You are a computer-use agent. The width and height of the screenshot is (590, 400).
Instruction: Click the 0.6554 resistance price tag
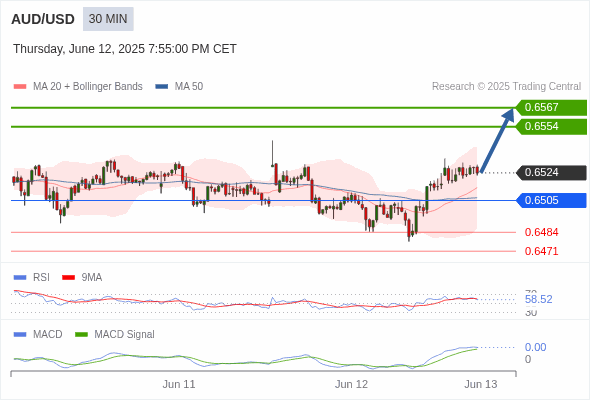551,126
